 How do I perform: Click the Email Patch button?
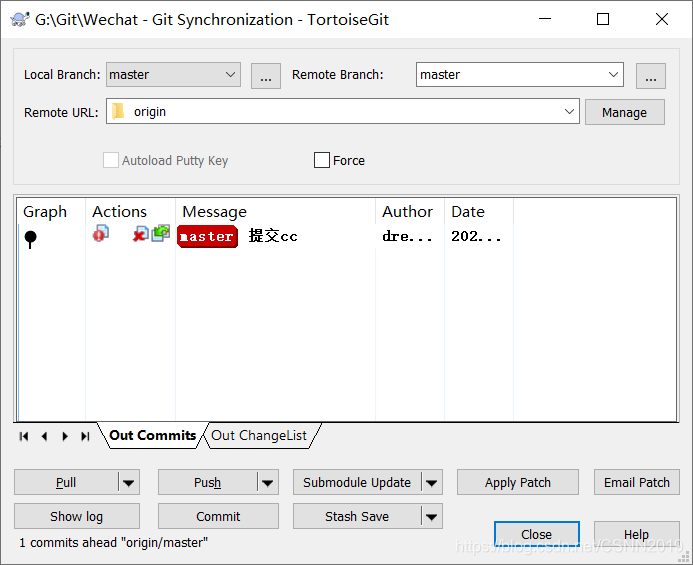(x=636, y=482)
